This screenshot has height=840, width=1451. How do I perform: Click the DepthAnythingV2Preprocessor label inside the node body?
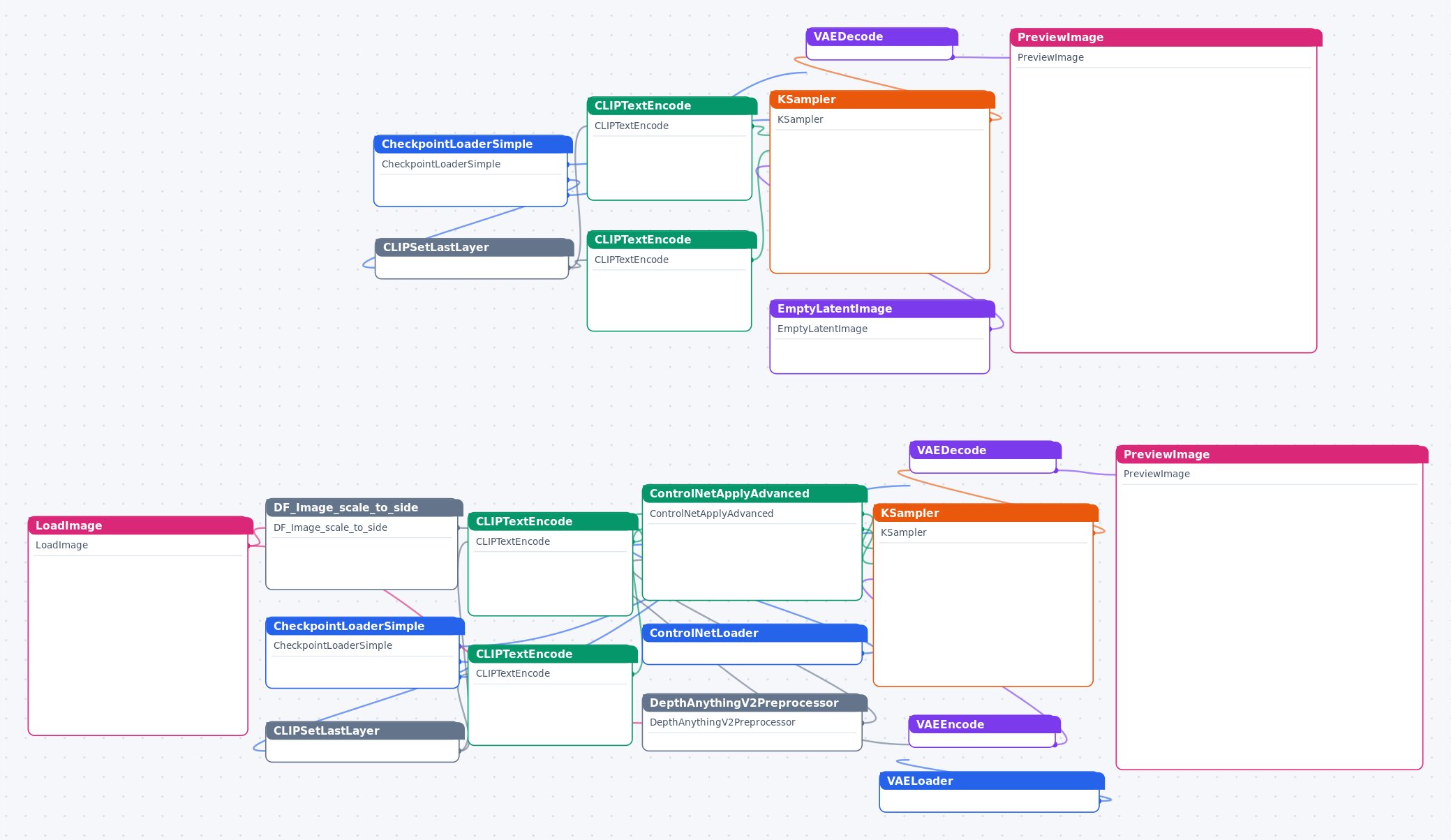722,722
